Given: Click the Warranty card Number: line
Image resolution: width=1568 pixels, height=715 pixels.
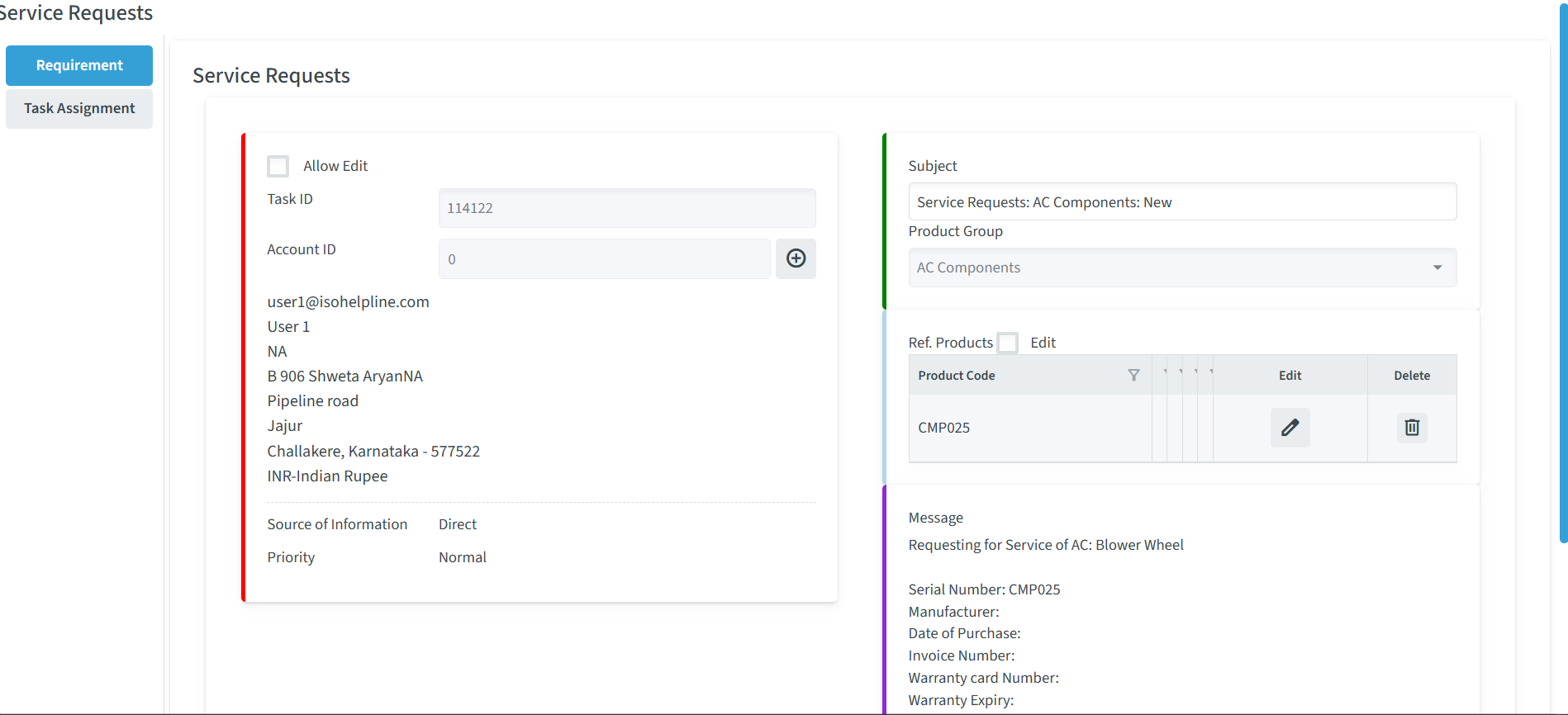Looking at the screenshot, I should tap(983, 678).
